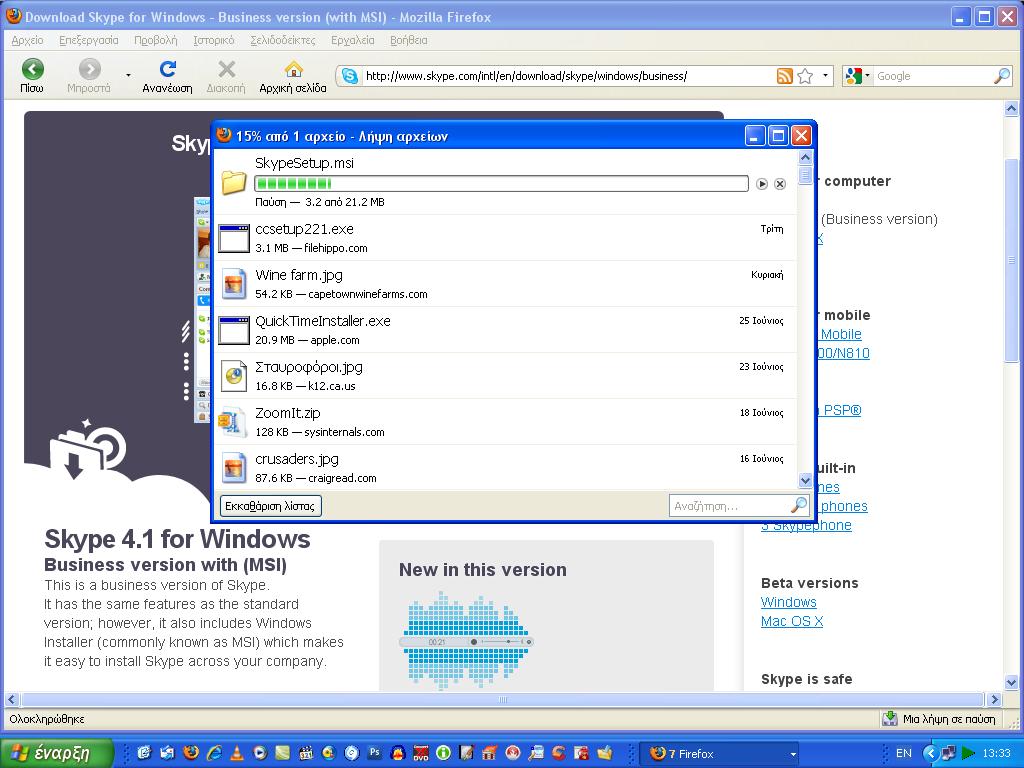Open the back/forward history dropdown arrow
1024x768 pixels.
128,76
